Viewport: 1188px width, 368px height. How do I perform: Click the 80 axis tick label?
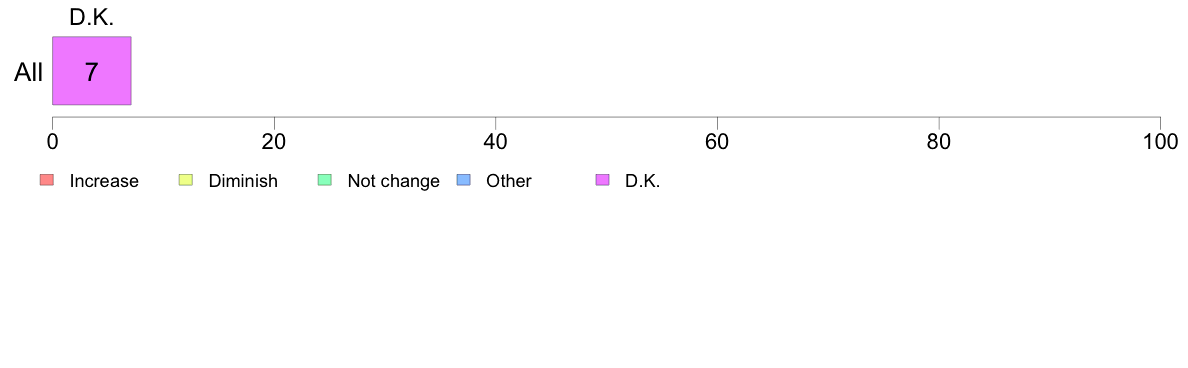pos(939,142)
